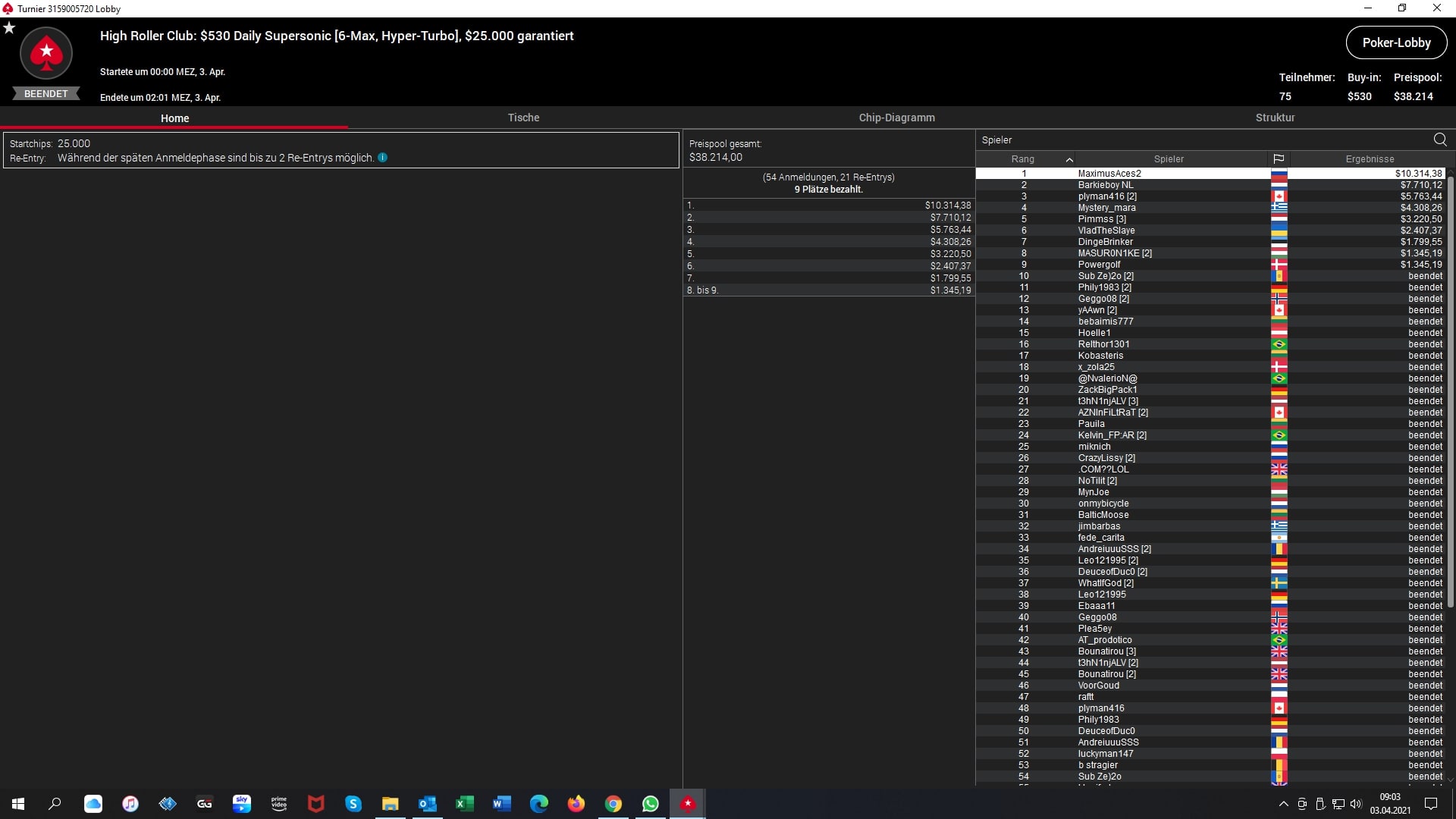Screen dimensions: 1456x819
Task: Click the PokerStars taskbar icon
Action: pyautogui.click(x=687, y=804)
